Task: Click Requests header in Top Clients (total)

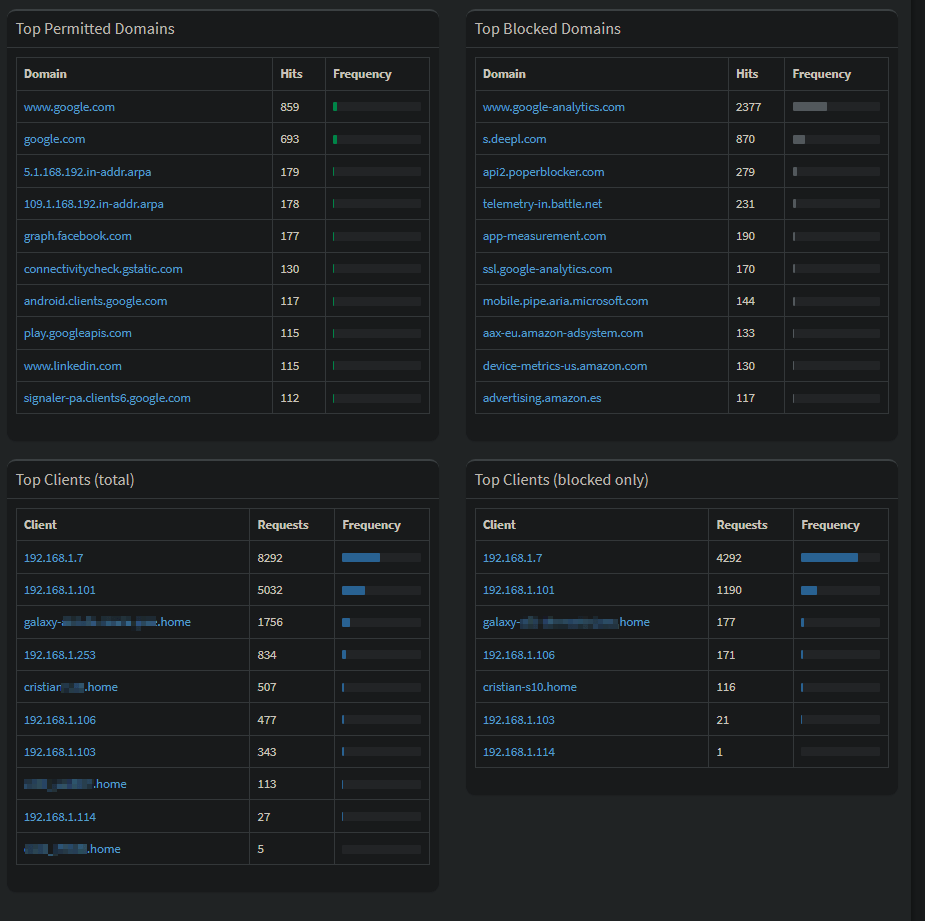Action: 283,525
